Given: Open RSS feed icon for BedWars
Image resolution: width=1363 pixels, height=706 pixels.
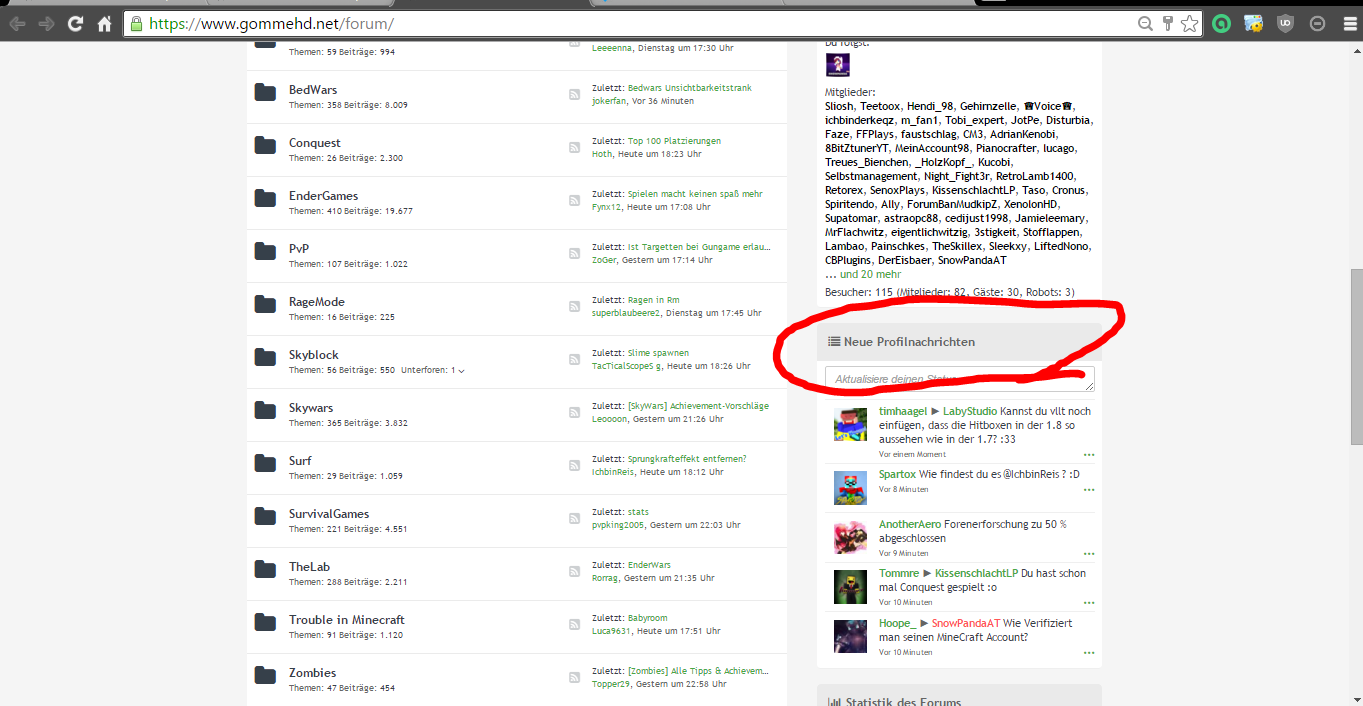Looking at the screenshot, I should pyautogui.click(x=575, y=94).
